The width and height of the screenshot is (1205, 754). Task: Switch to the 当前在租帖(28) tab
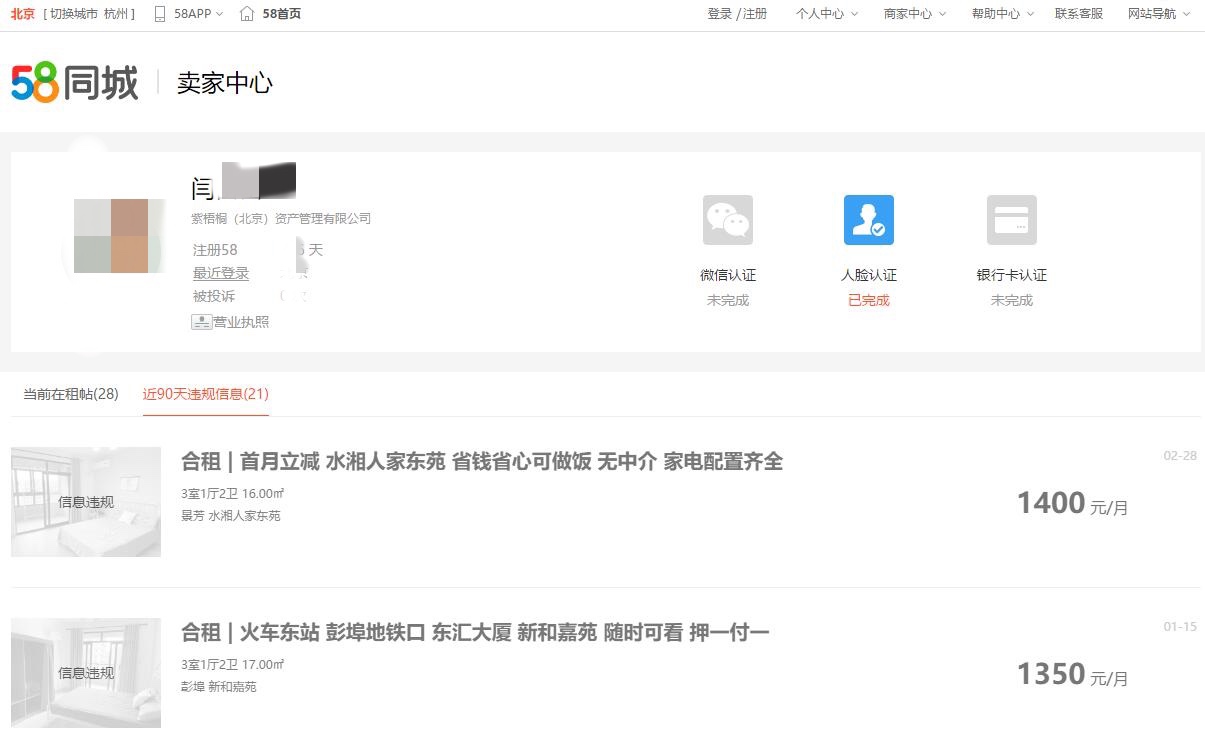pyautogui.click(x=71, y=394)
